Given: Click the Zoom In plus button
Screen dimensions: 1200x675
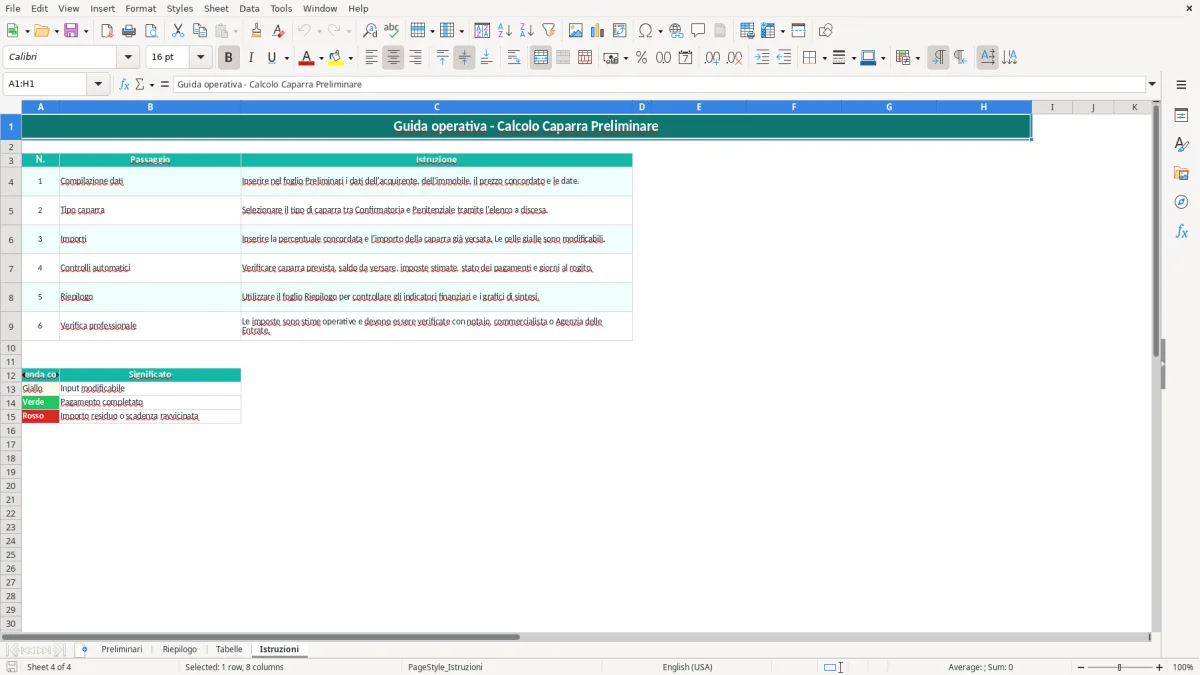Looking at the screenshot, I should point(1160,667).
